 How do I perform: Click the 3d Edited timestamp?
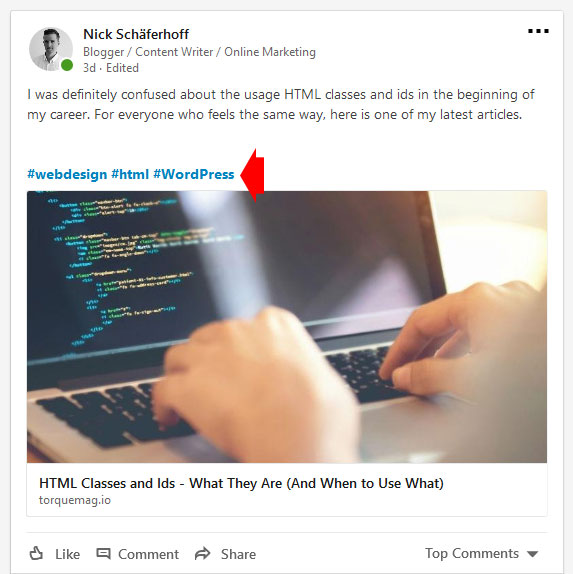[111, 68]
